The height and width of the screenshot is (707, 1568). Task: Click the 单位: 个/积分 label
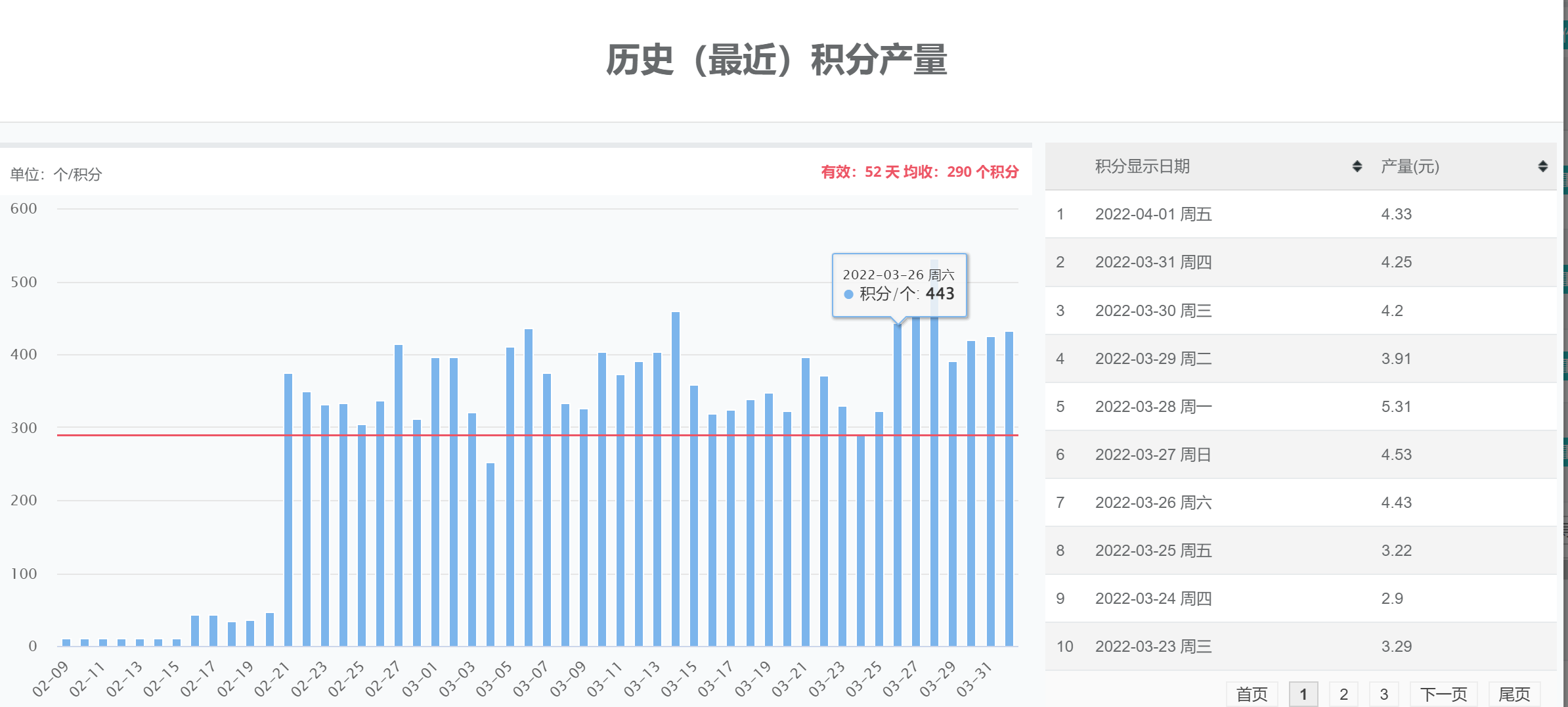tap(56, 174)
